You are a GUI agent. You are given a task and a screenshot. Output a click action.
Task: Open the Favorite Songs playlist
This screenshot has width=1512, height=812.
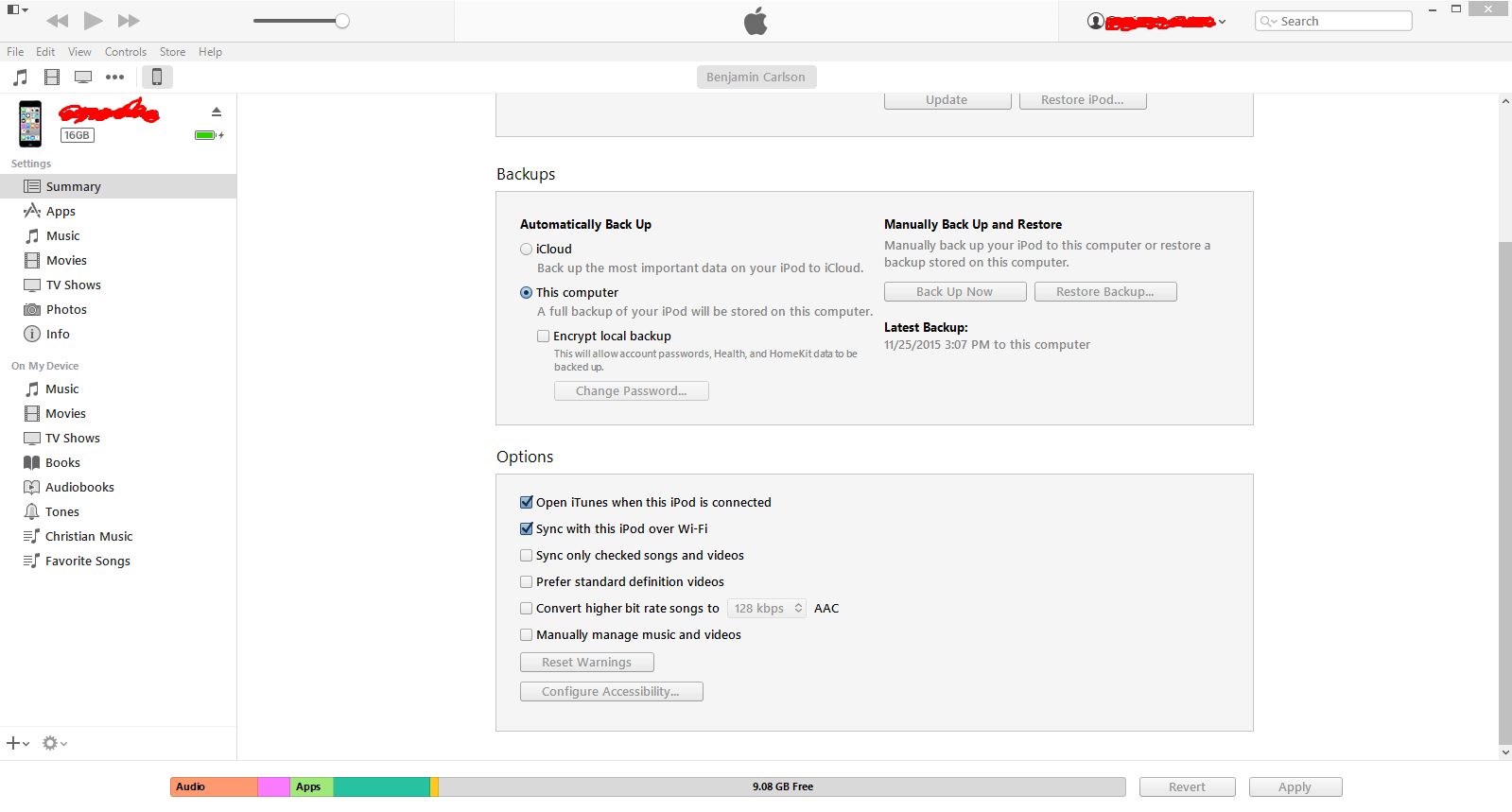tap(118, 561)
